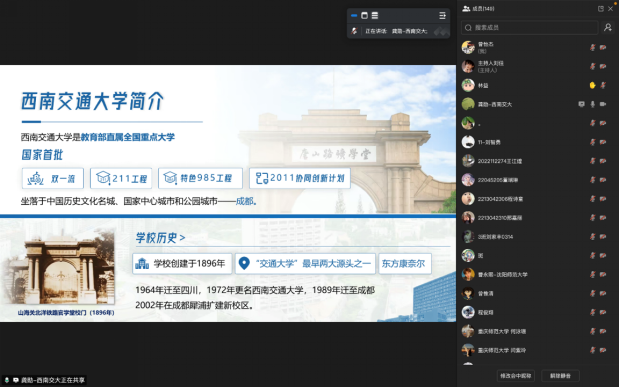The height and width of the screenshot is (388, 620).
Task: Click the 特色985工程 badge on the slide
Action: click(x=200, y=178)
